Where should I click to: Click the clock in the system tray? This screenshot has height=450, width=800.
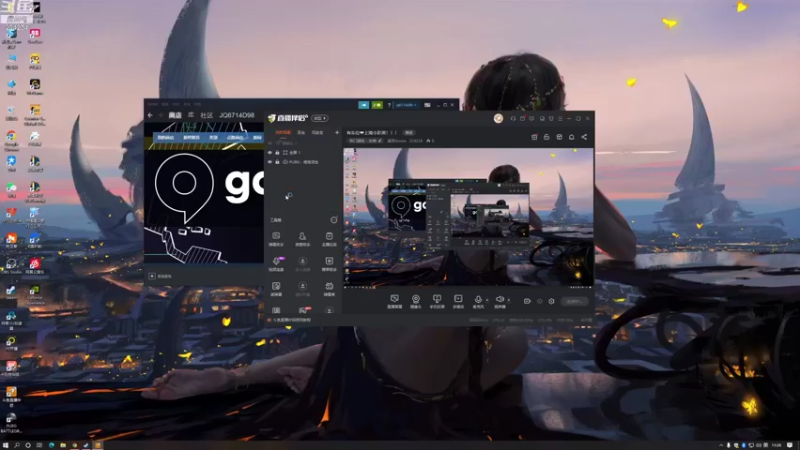click(x=777, y=445)
